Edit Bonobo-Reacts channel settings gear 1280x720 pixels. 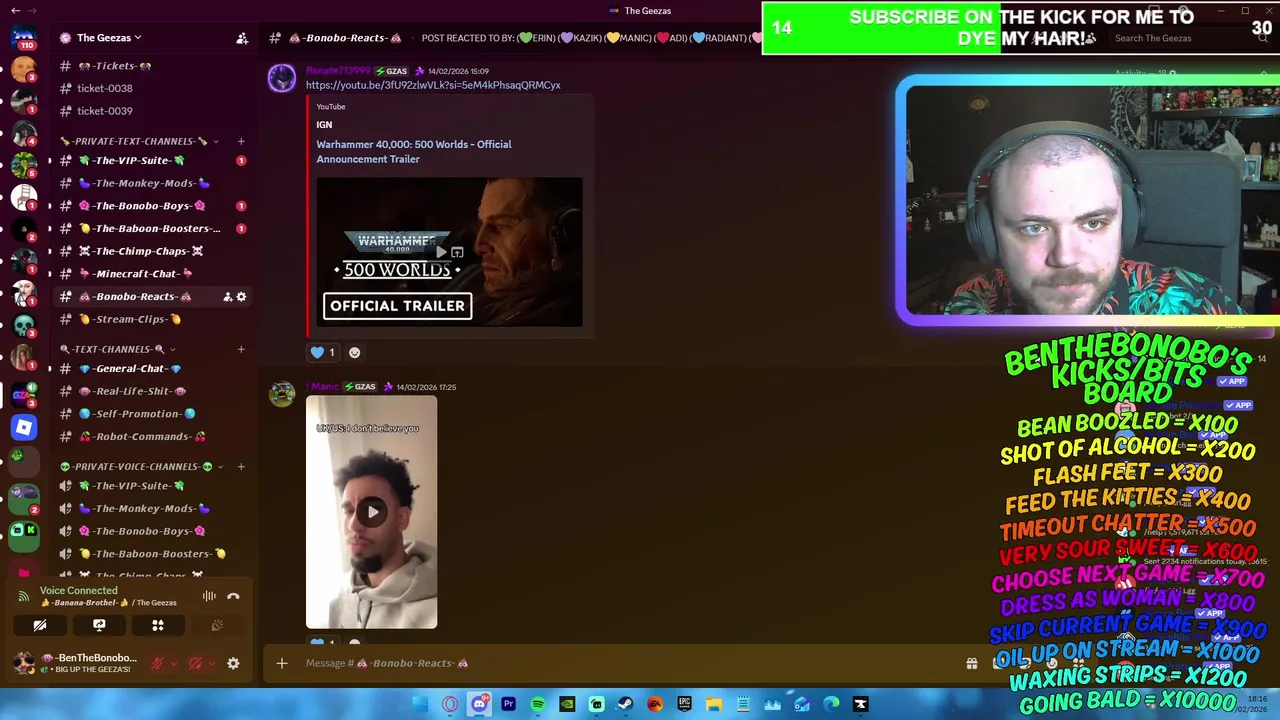(241, 297)
